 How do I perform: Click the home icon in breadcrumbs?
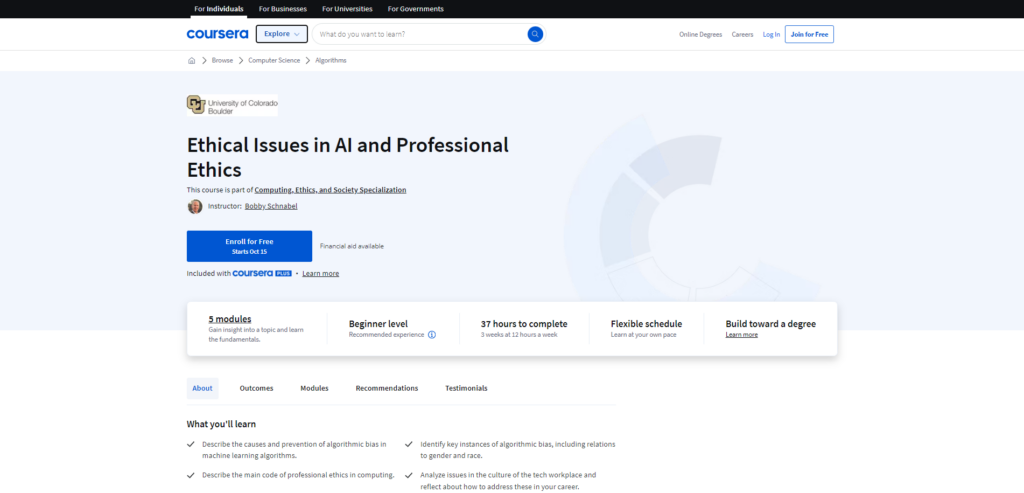(x=191, y=60)
